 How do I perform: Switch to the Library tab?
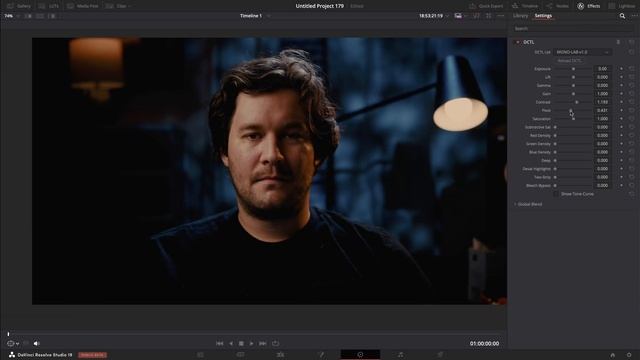tap(520, 16)
